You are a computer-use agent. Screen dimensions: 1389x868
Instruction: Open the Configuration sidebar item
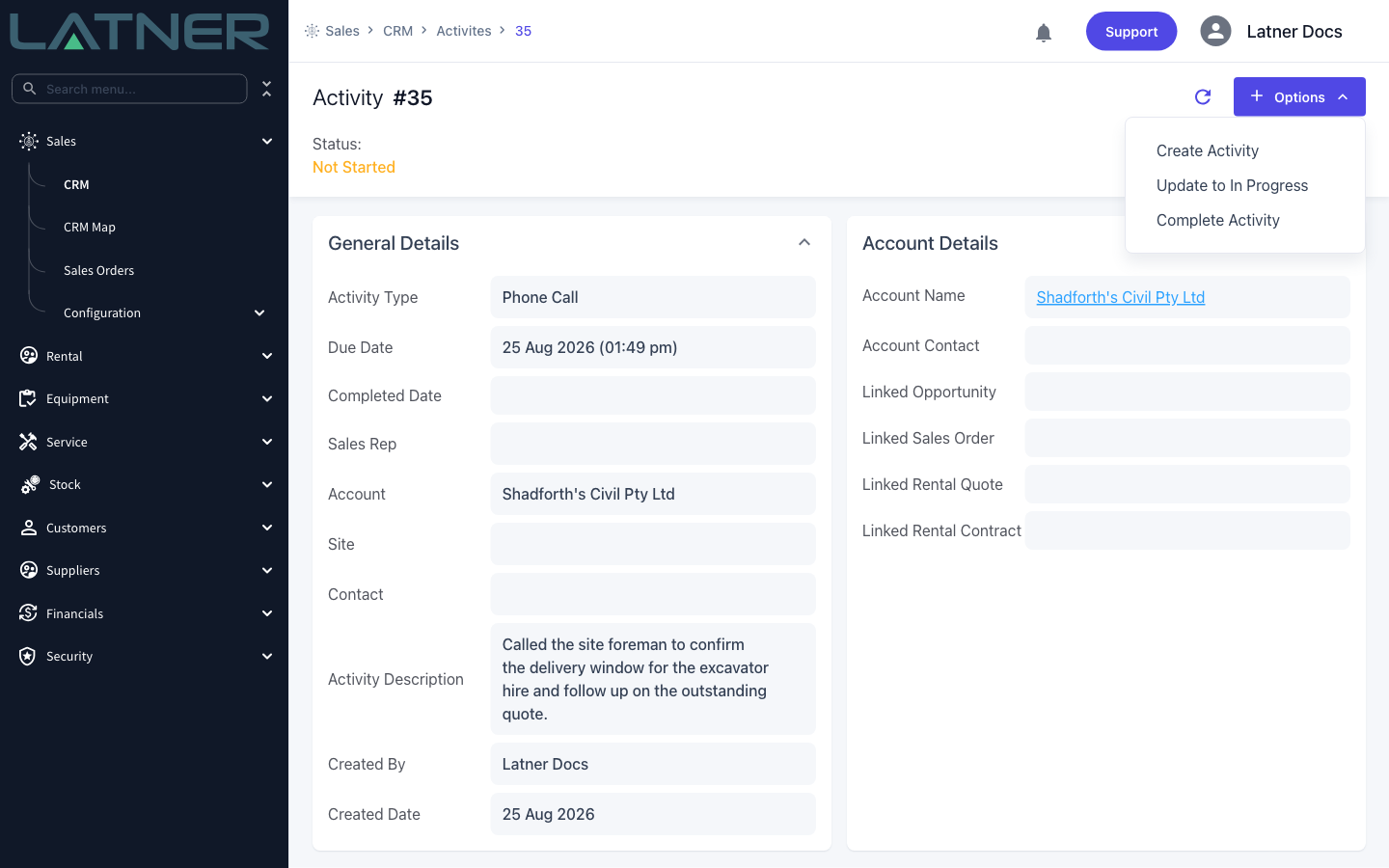pos(102,312)
